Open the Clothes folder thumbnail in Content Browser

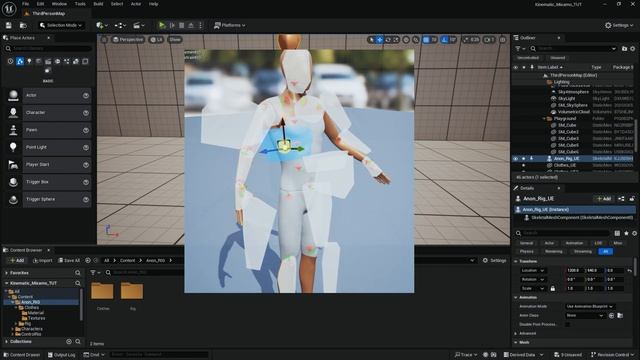pyautogui.click(x=102, y=291)
